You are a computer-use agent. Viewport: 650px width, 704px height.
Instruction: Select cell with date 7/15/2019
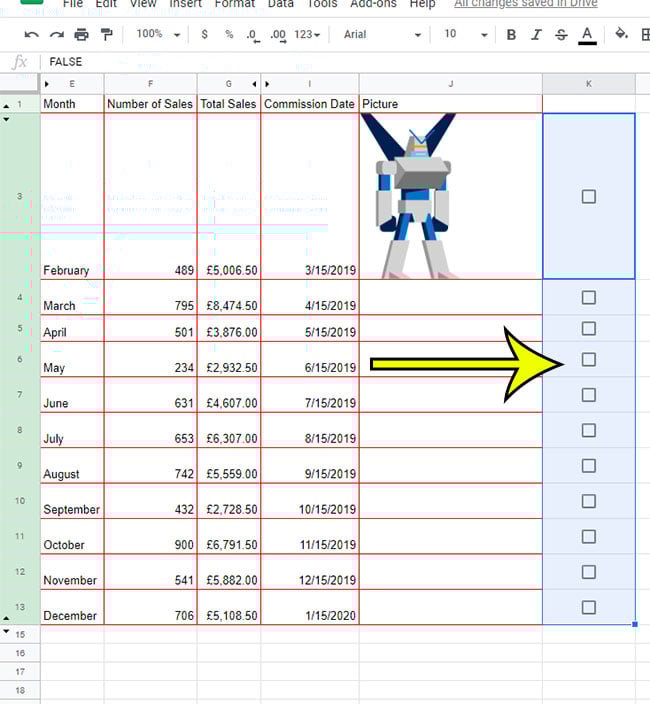point(310,395)
